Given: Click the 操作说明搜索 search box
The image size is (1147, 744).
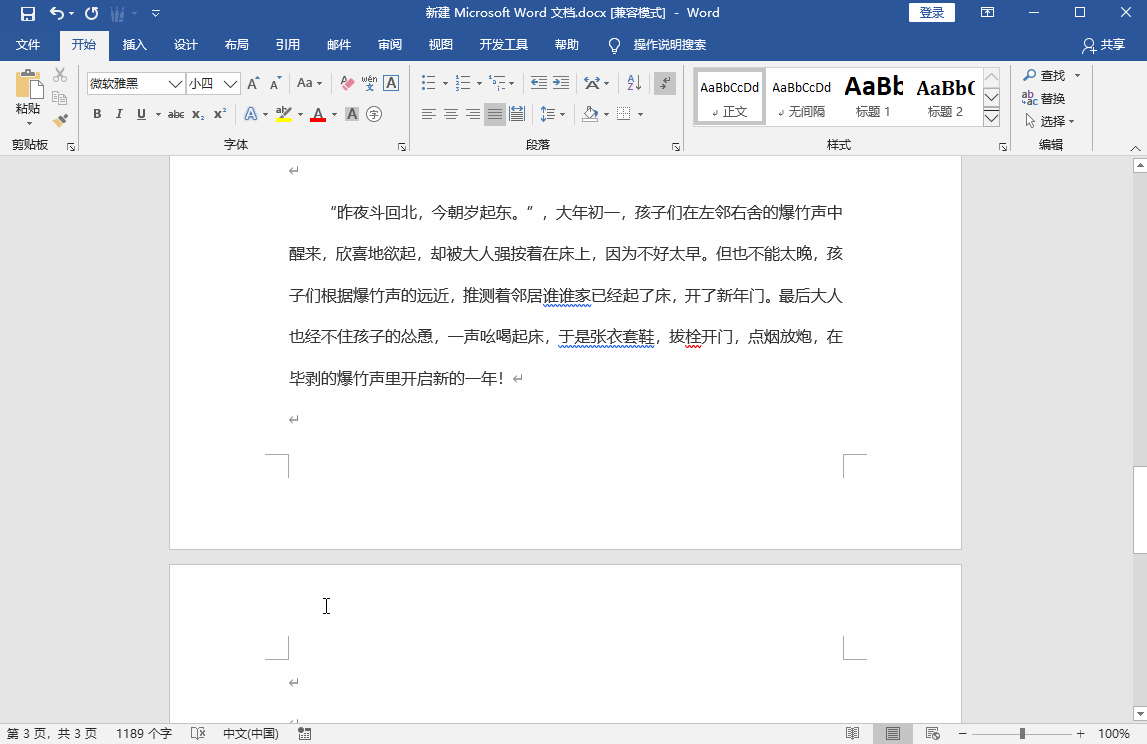Looking at the screenshot, I should 669,45.
